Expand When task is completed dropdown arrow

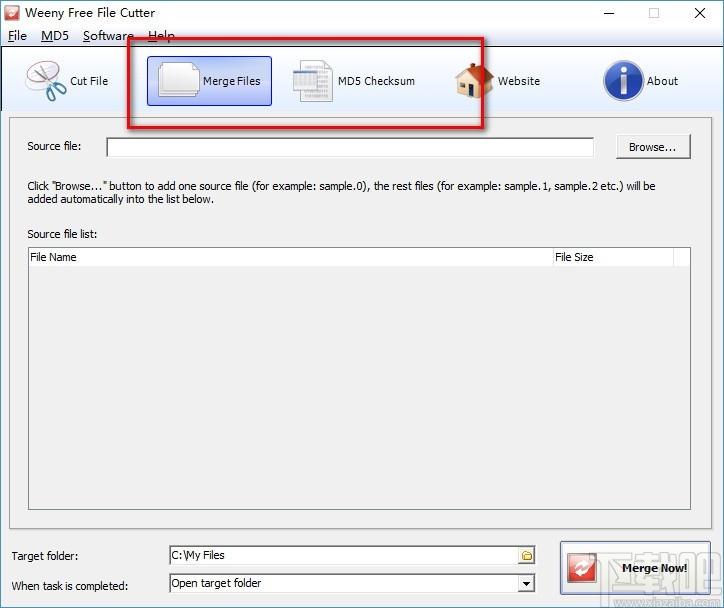click(526, 584)
